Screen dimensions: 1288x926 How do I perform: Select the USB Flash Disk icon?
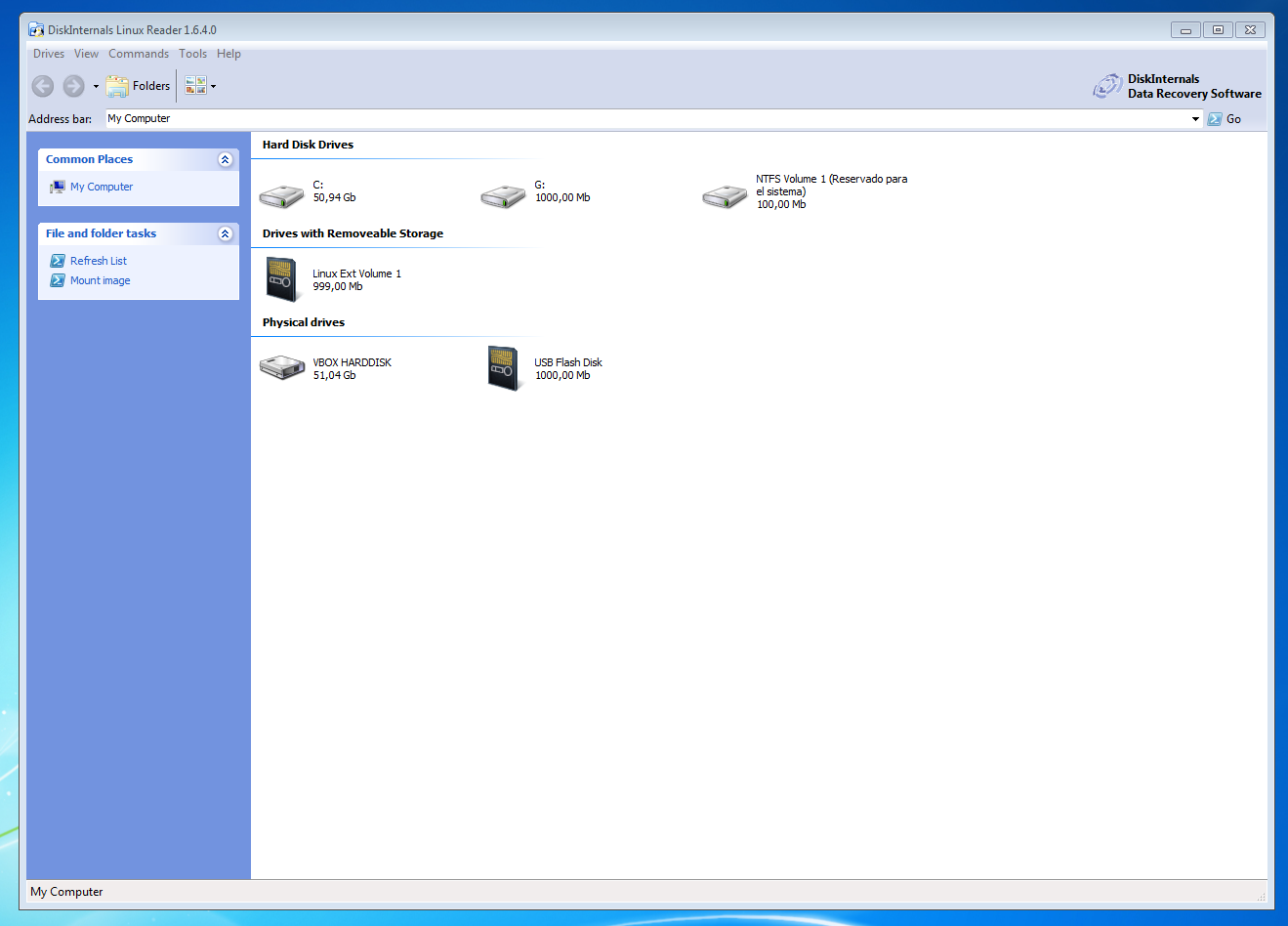point(503,368)
